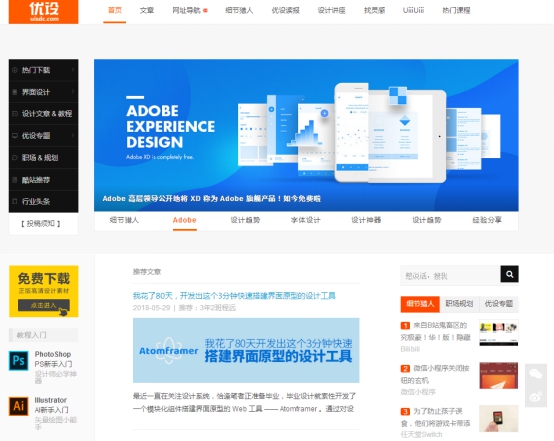Click the 酷站推荐 sidebar menu item
The width and height of the screenshot is (554, 441).
43,180
